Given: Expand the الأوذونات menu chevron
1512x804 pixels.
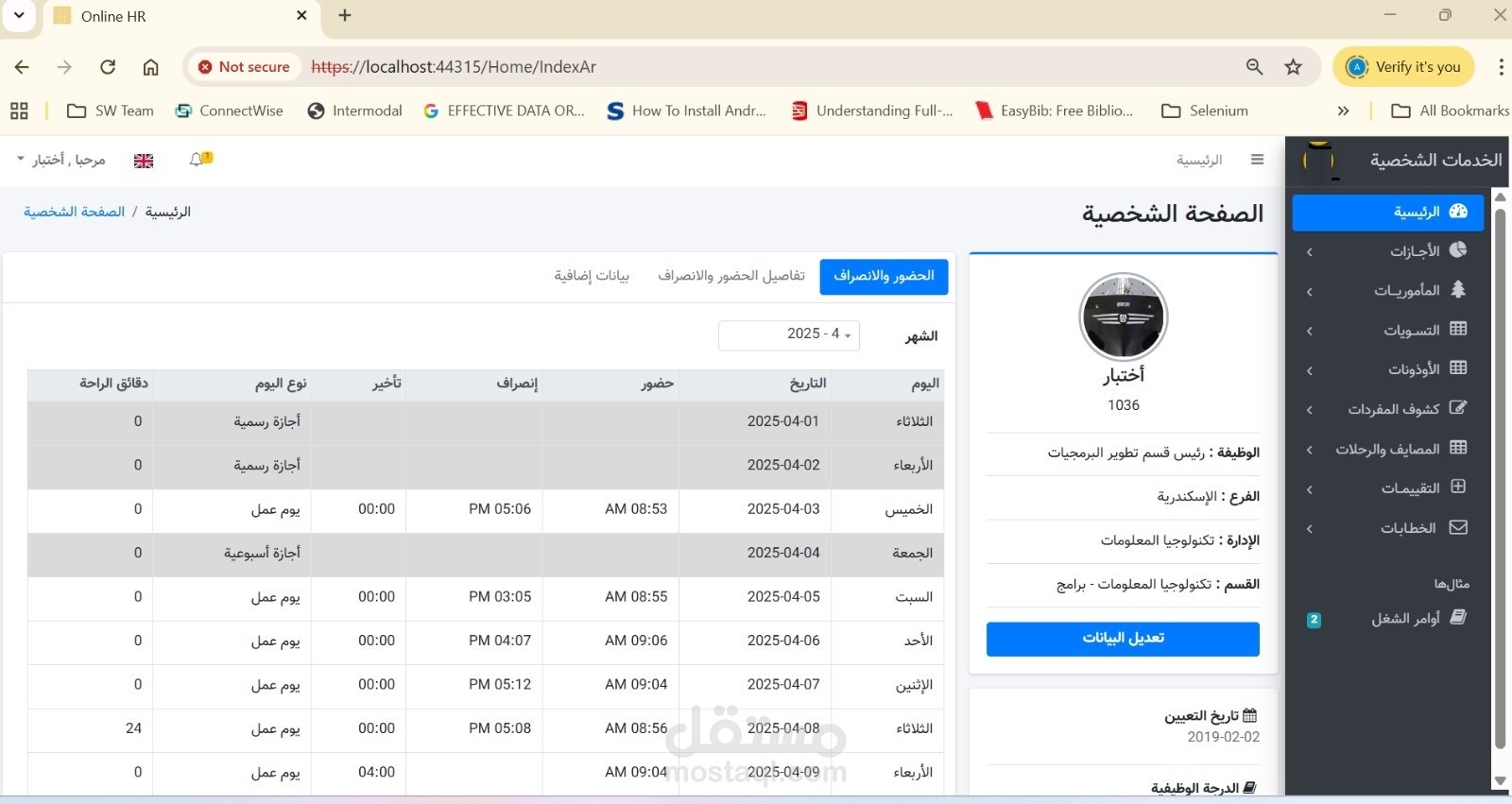Looking at the screenshot, I should point(1310,371).
